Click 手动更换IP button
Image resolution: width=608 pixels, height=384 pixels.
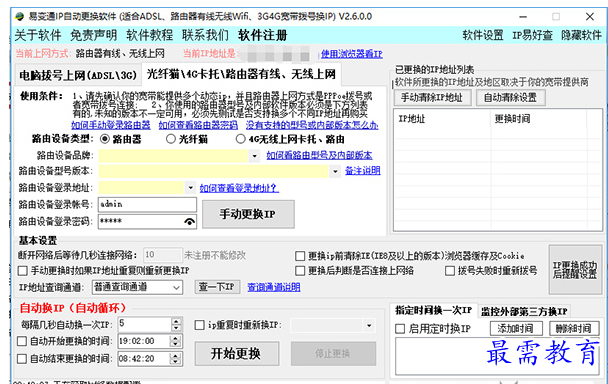[248, 214]
